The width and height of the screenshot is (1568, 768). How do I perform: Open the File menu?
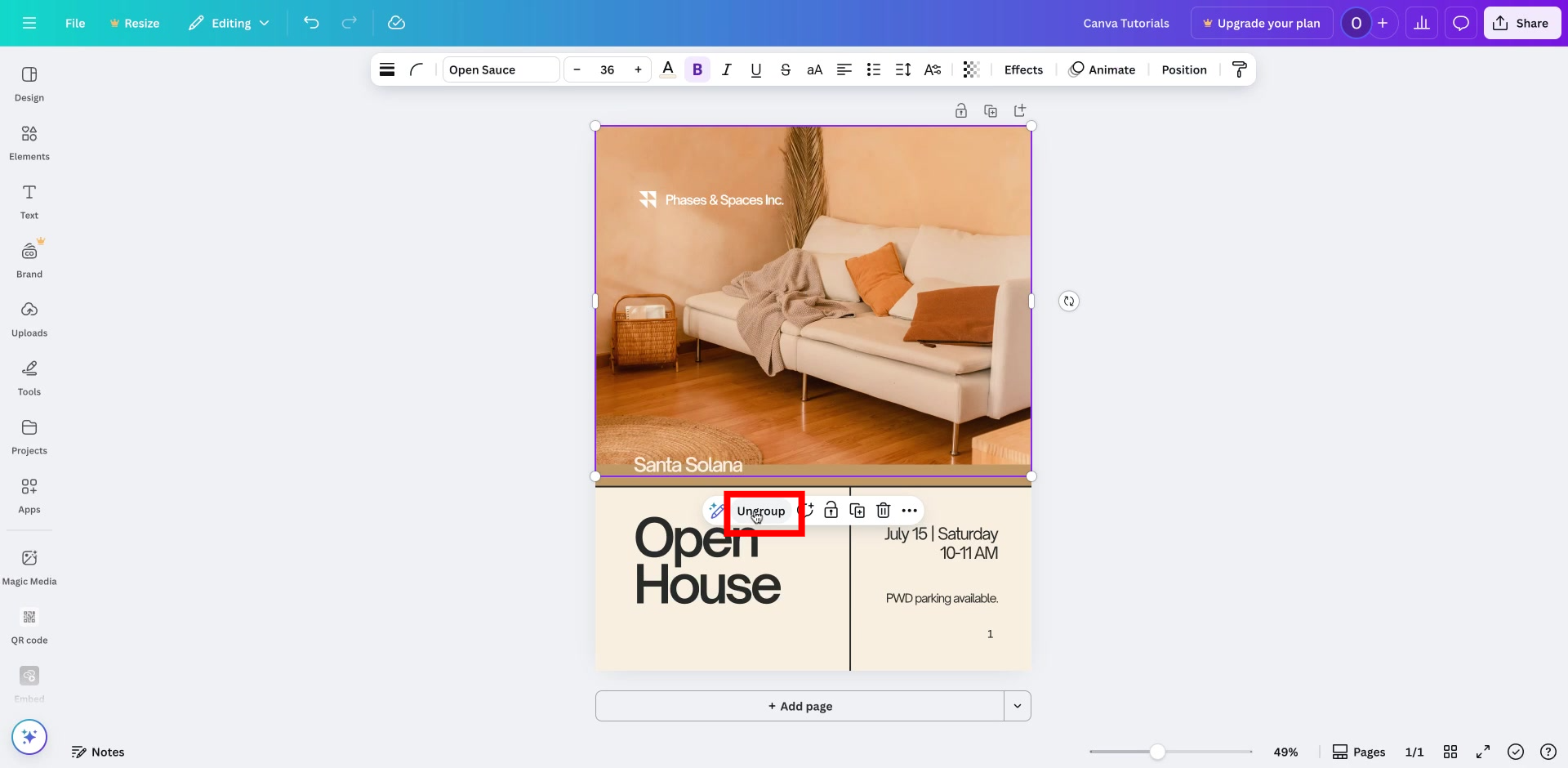[x=75, y=23]
